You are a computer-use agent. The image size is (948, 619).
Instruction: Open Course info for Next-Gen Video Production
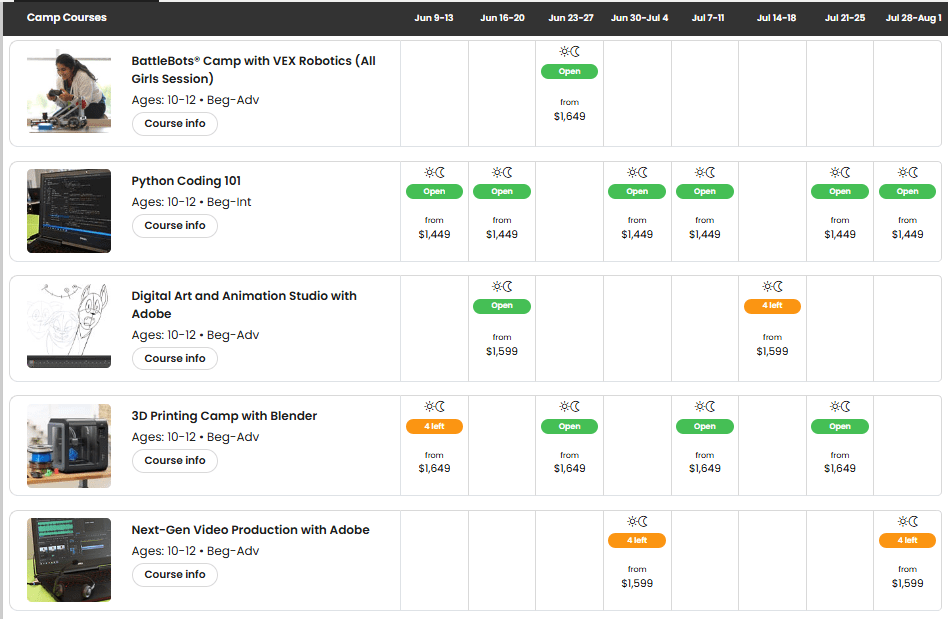[175, 575]
